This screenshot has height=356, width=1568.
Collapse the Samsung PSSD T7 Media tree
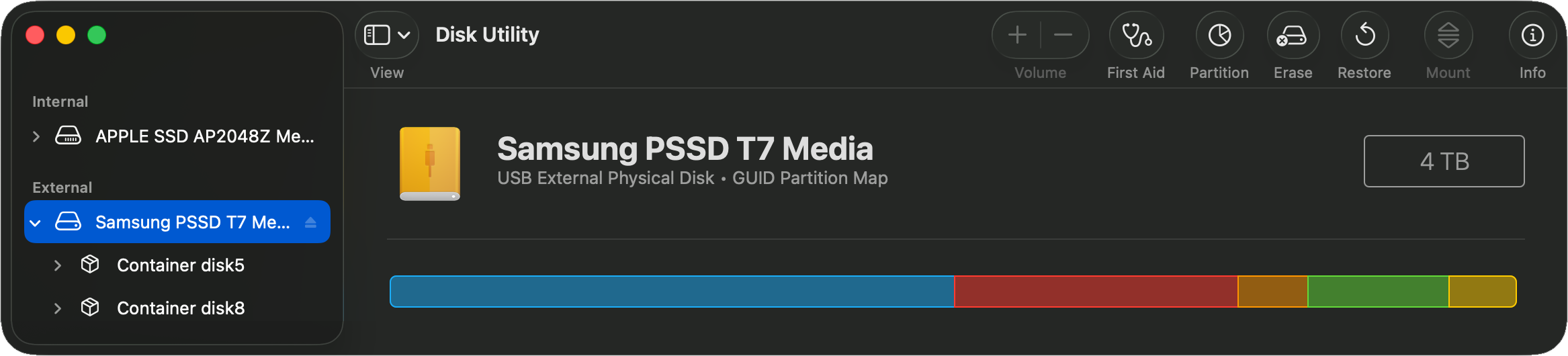pos(36,223)
